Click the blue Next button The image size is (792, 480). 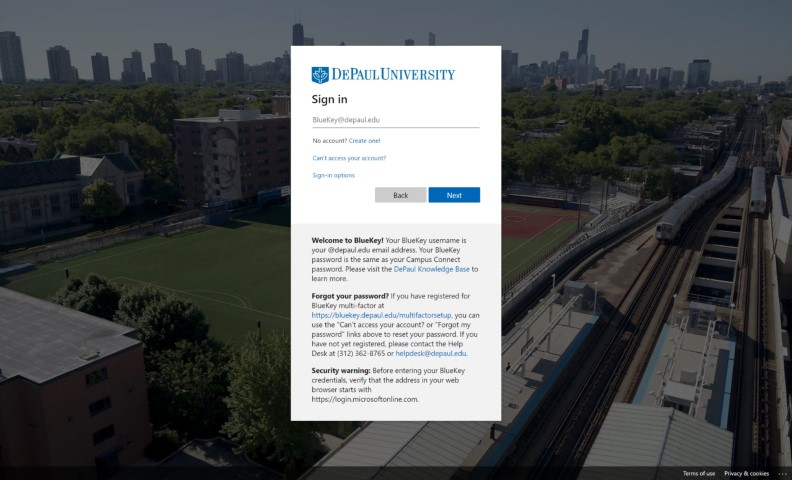[x=454, y=195]
